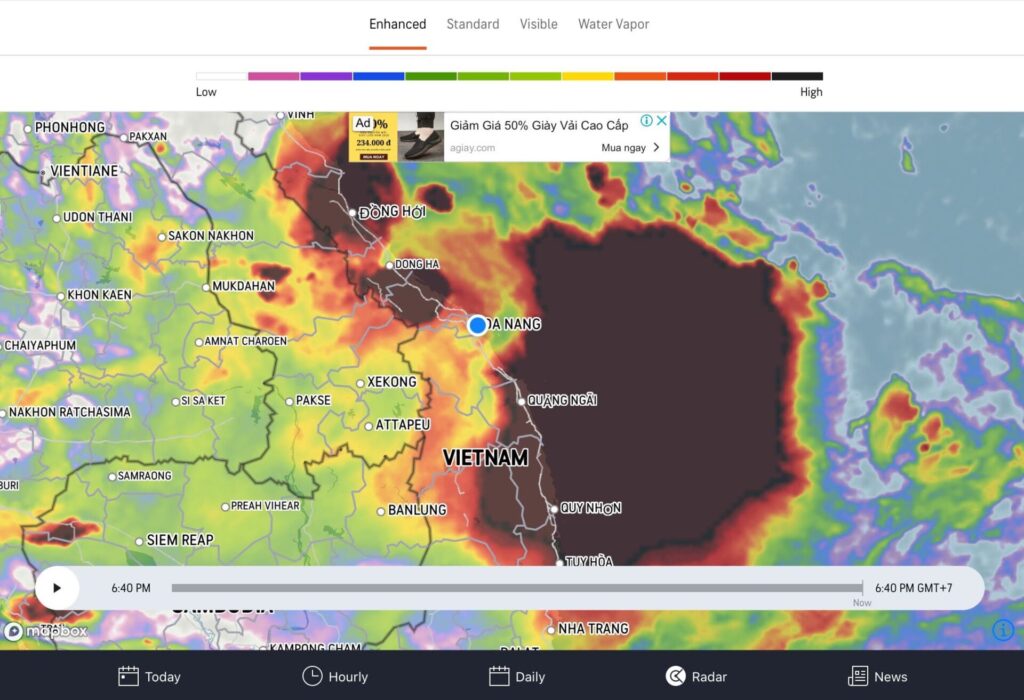Click the Quy Nhơn city label
The width and height of the screenshot is (1024, 700).
590,508
